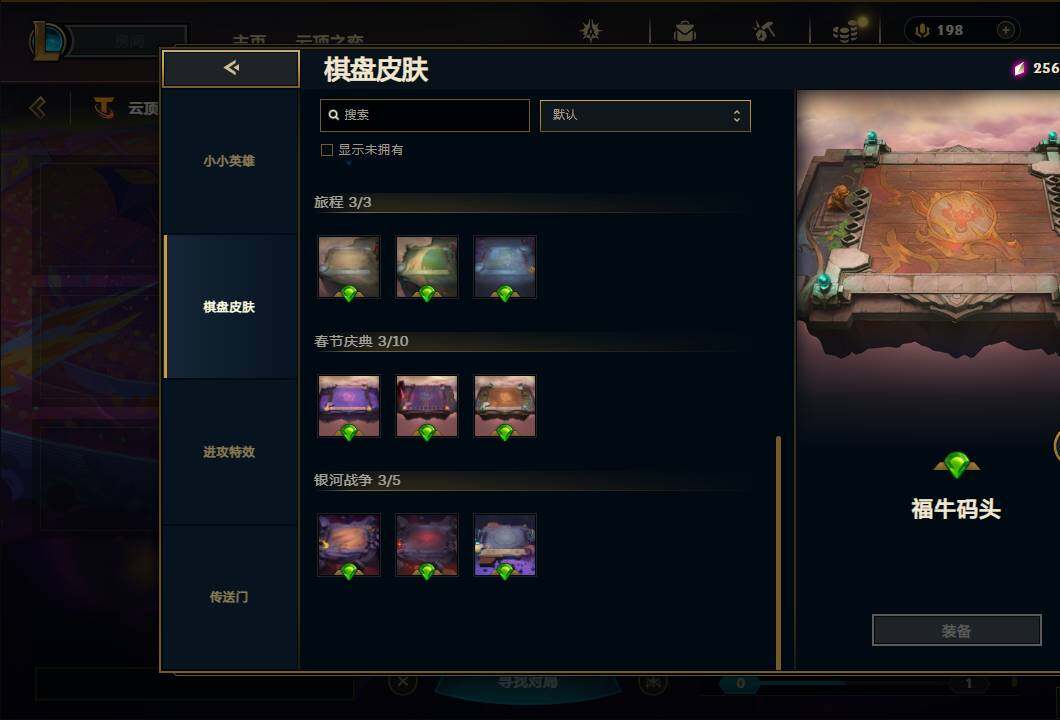Screen dimensions: 1060x720
Task: Click the dropdown arrows on 默认 box
Action: point(736,116)
